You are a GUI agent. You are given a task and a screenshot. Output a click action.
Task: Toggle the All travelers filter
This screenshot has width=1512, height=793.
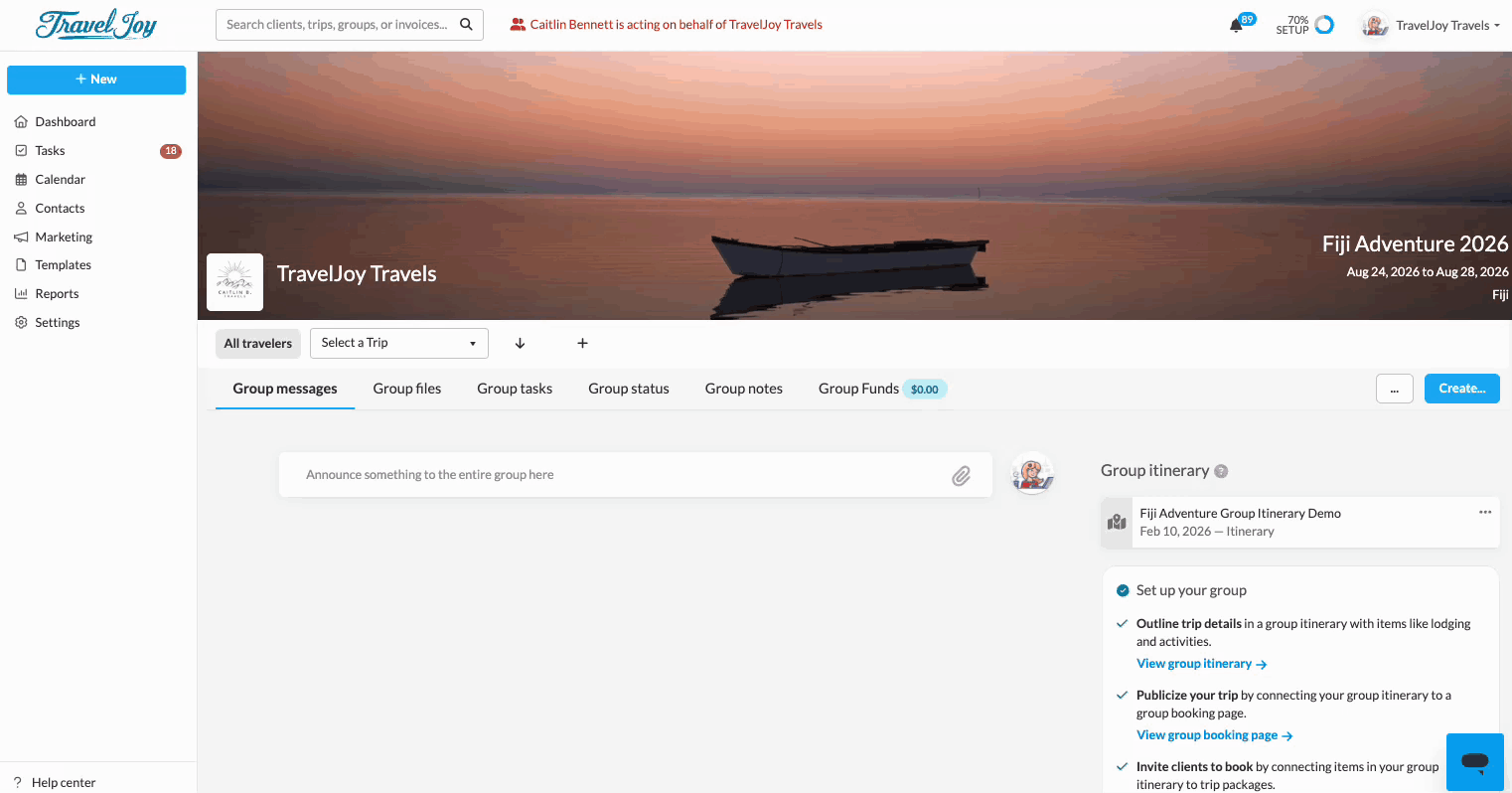(x=258, y=344)
